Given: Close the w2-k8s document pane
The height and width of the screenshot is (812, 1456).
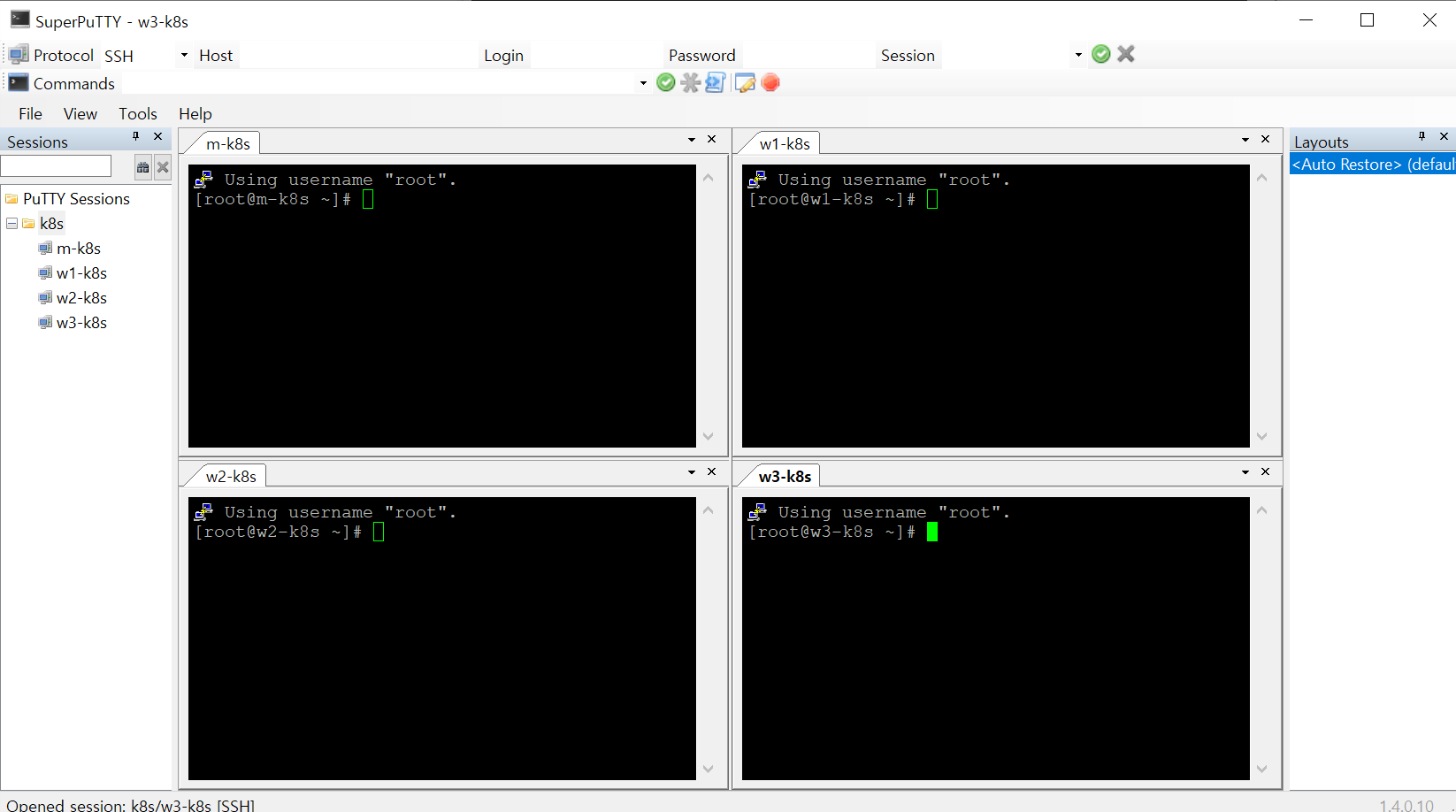Looking at the screenshot, I should [712, 472].
